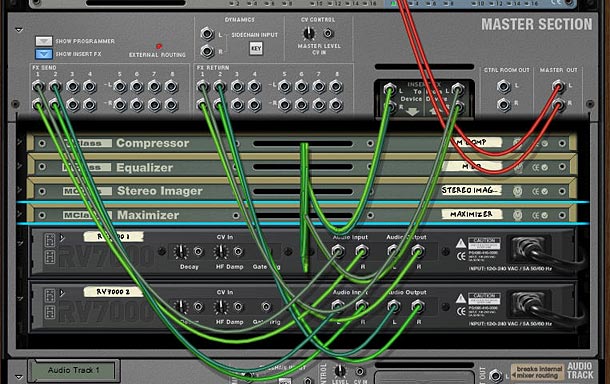Select the MAXIMIZER device name label
Screen dimensions: 610x384
pos(472,214)
